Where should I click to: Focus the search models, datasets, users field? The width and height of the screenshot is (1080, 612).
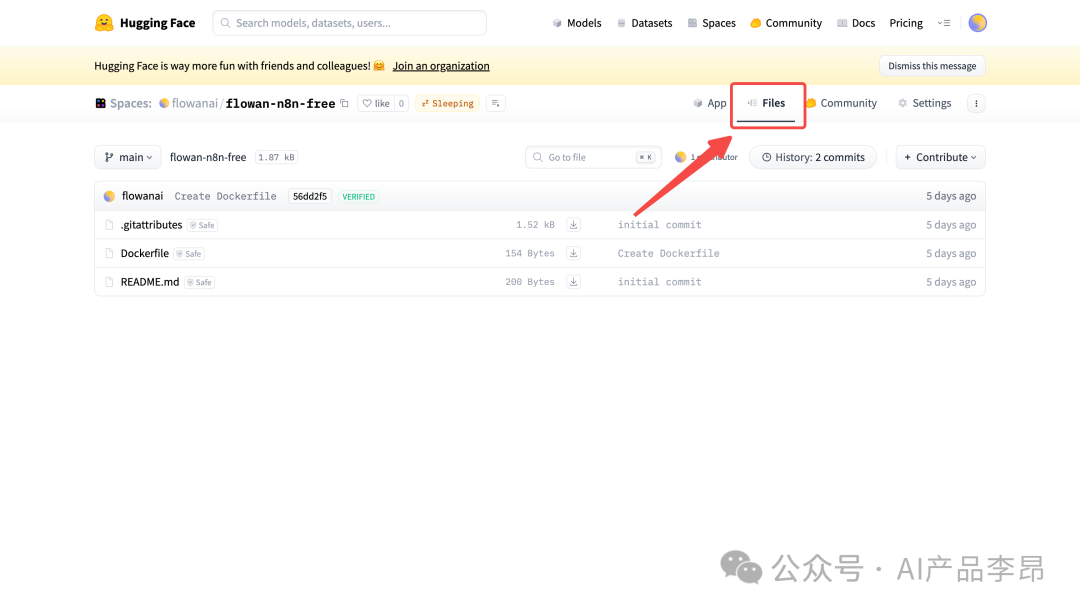350,23
